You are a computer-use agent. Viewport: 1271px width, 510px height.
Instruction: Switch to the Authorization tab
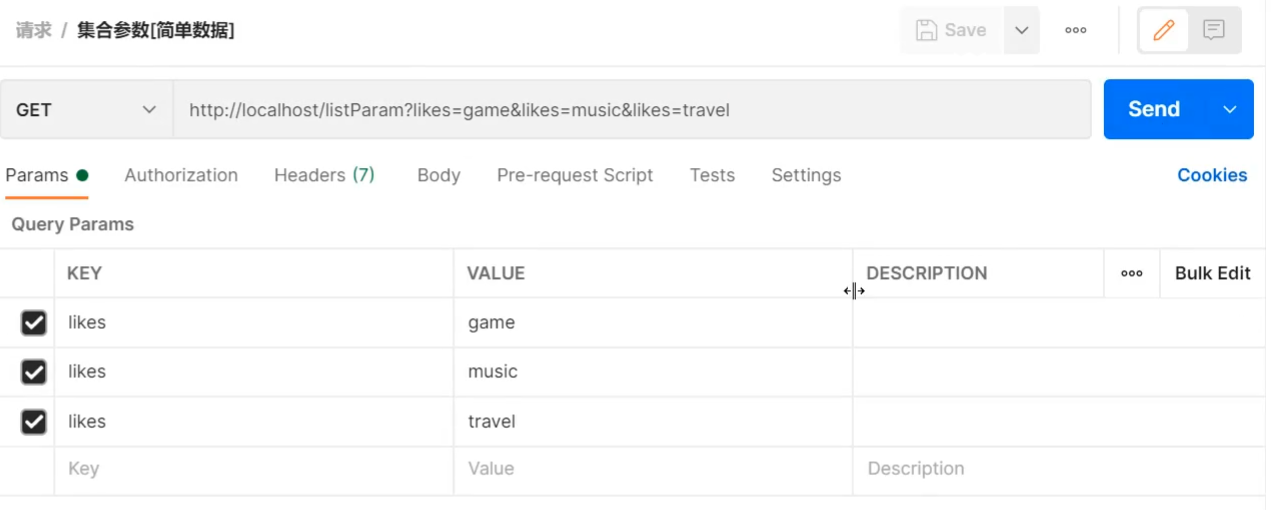[181, 175]
